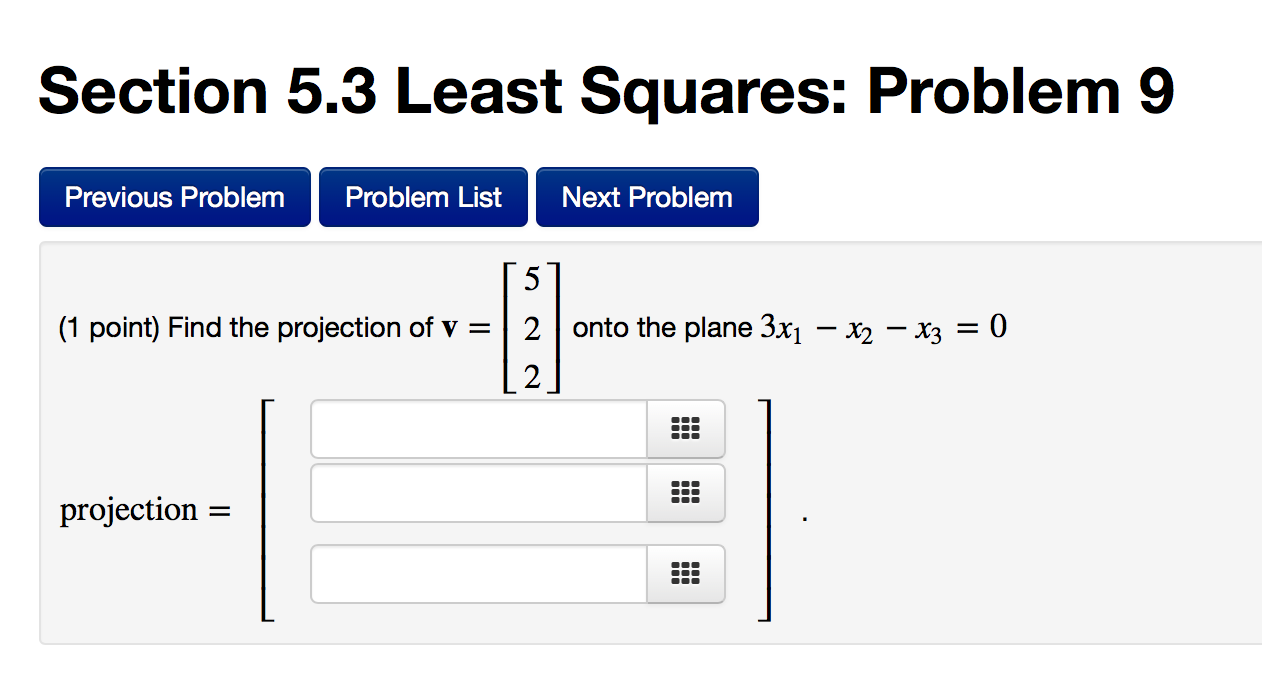Click the keypad icon beside the last projection entry

(x=686, y=574)
